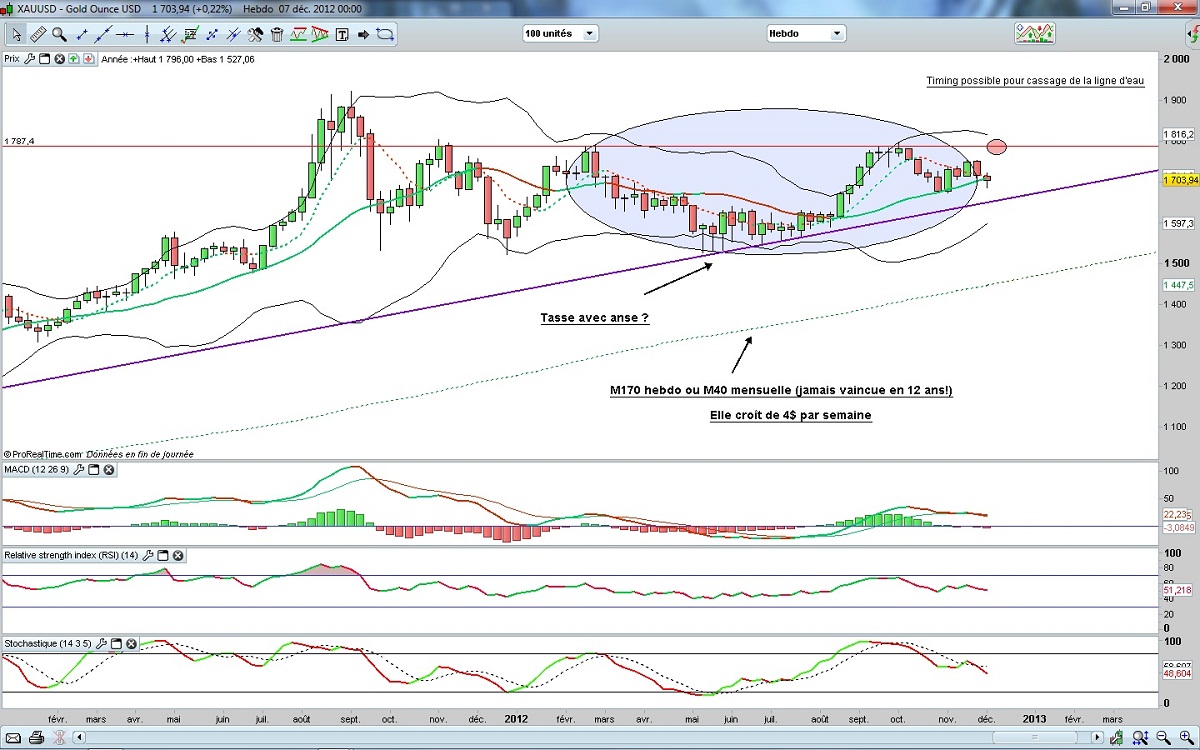Maximize the Stochastique indicator panel

(116, 644)
